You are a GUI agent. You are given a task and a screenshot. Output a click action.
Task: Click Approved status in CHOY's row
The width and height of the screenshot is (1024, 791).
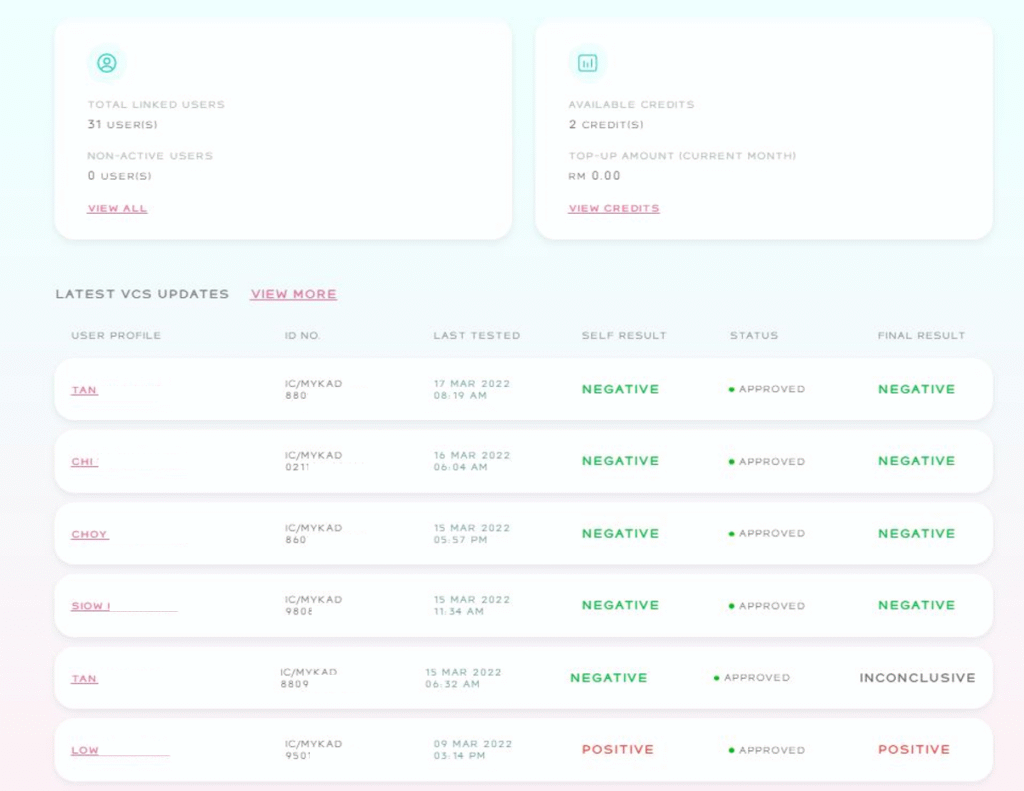(x=771, y=534)
